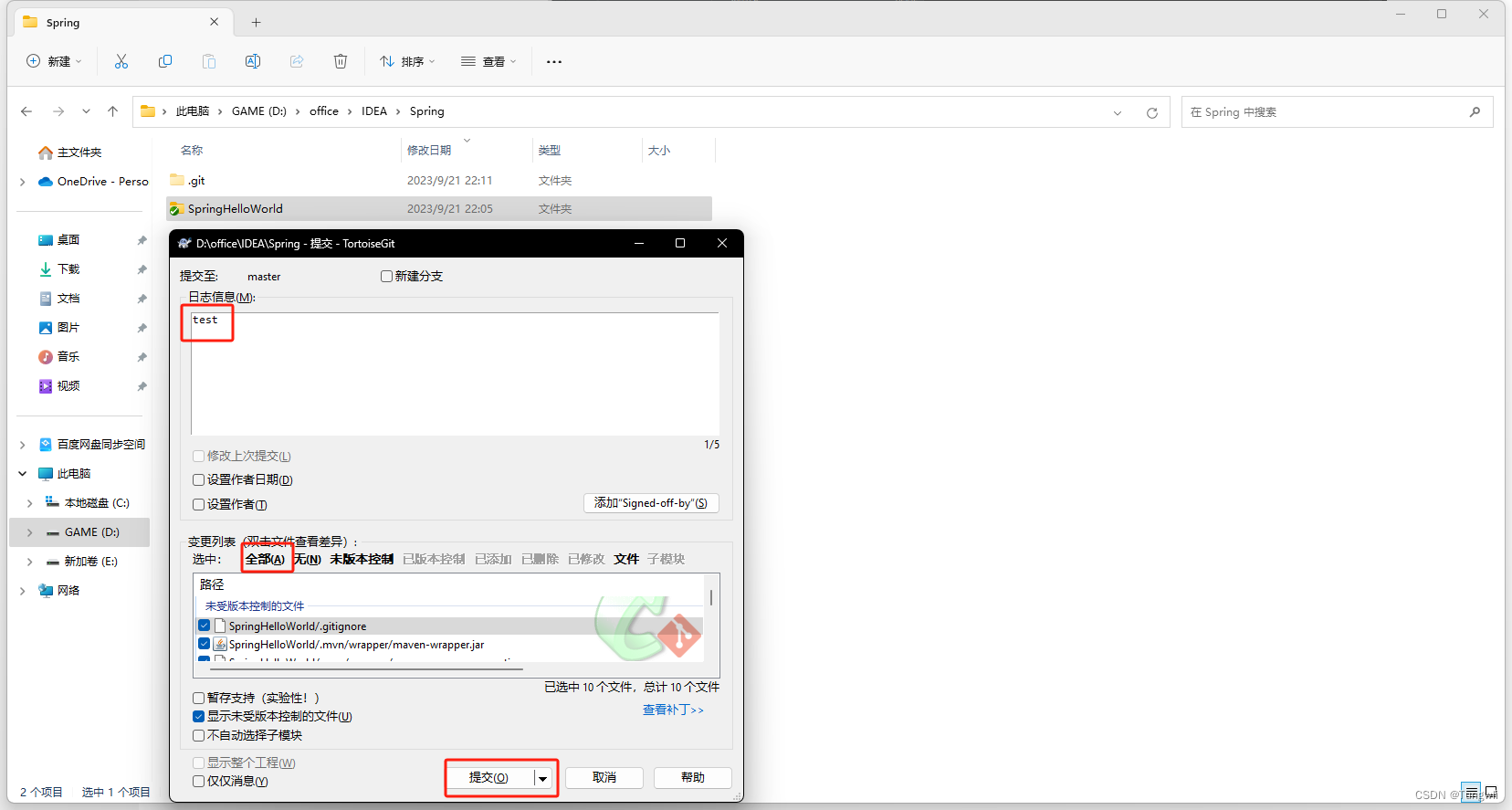Open 音乐 music in sidebar
1512x810 pixels.
(59, 357)
